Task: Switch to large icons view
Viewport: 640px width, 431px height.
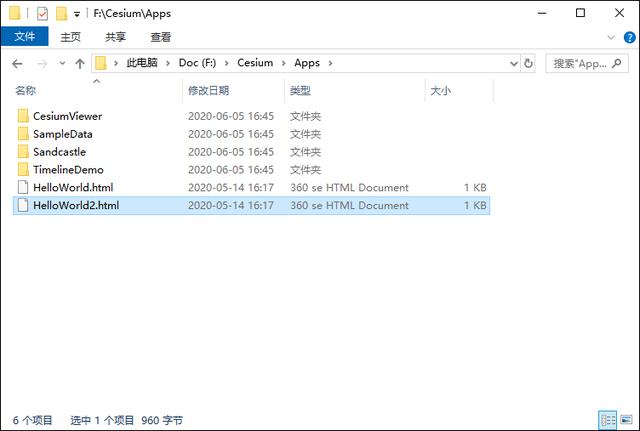Action: tap(626, 420)
